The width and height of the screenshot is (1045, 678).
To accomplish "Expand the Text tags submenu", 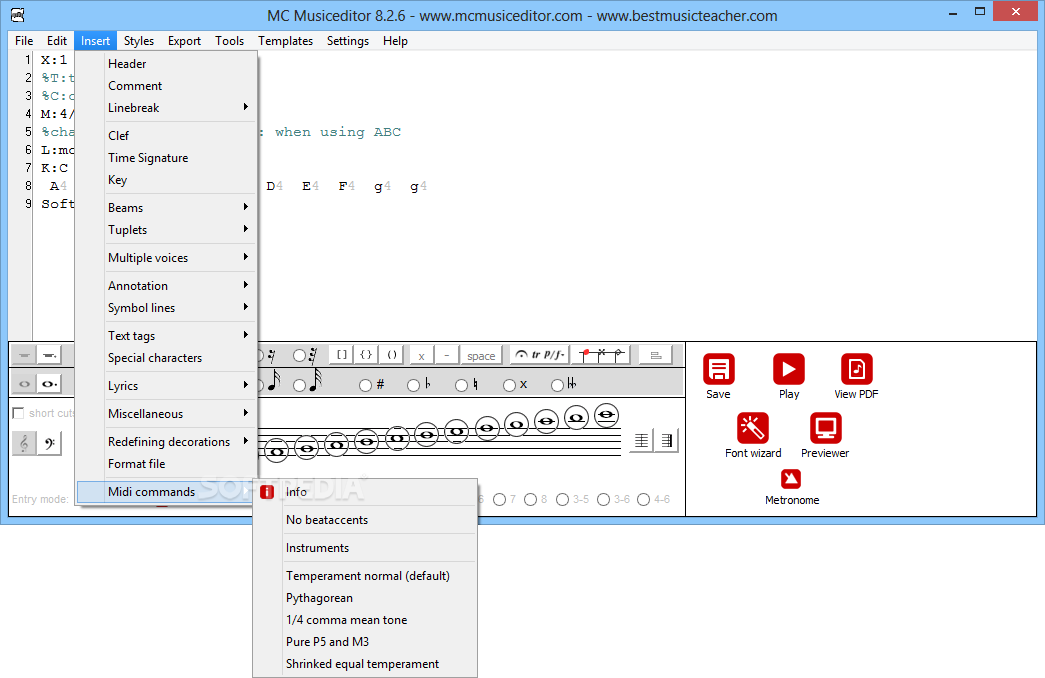I will [x=166, y=335].
